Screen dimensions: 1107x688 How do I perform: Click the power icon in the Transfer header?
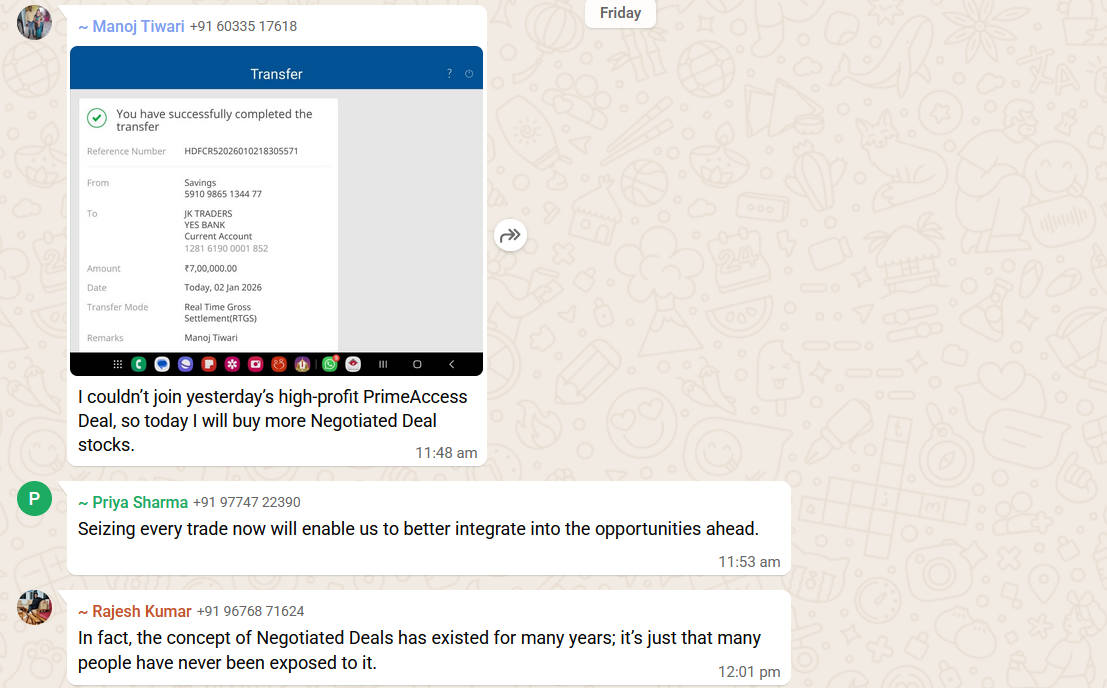(469, 74)
